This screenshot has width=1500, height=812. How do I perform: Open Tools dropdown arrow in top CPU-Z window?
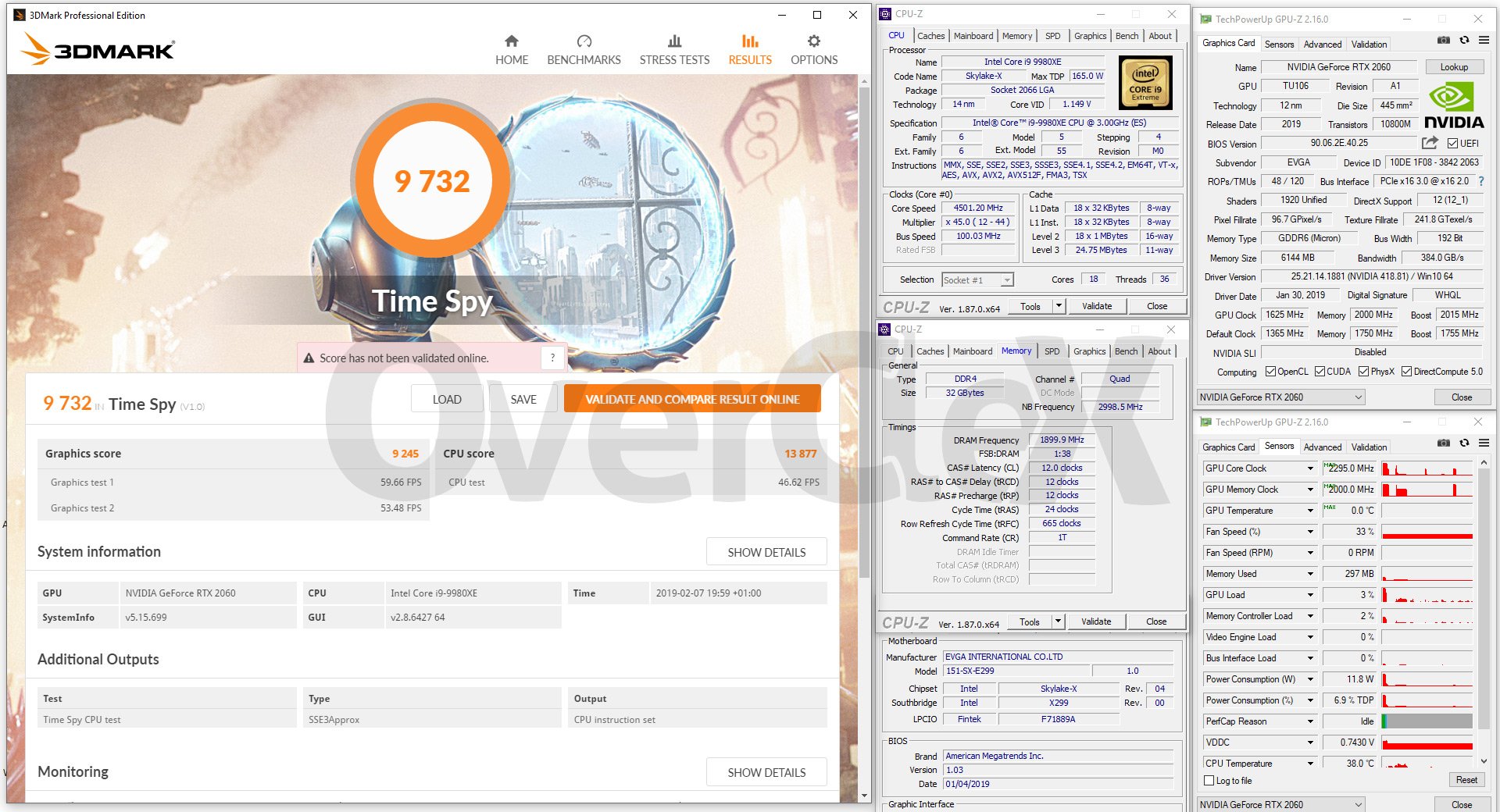[x=1059, y=306]
